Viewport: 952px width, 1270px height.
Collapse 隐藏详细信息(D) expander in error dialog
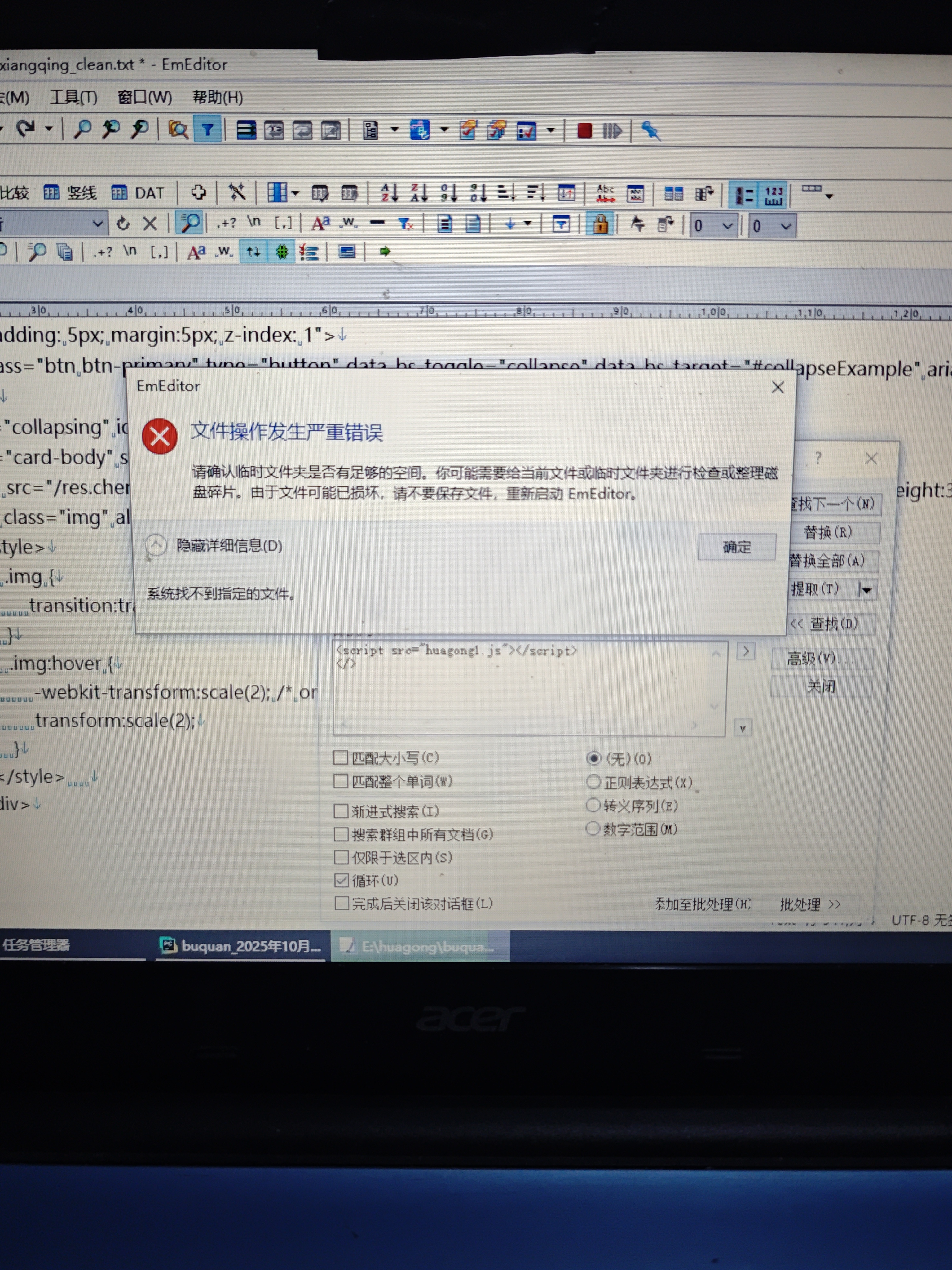point(156,545)
